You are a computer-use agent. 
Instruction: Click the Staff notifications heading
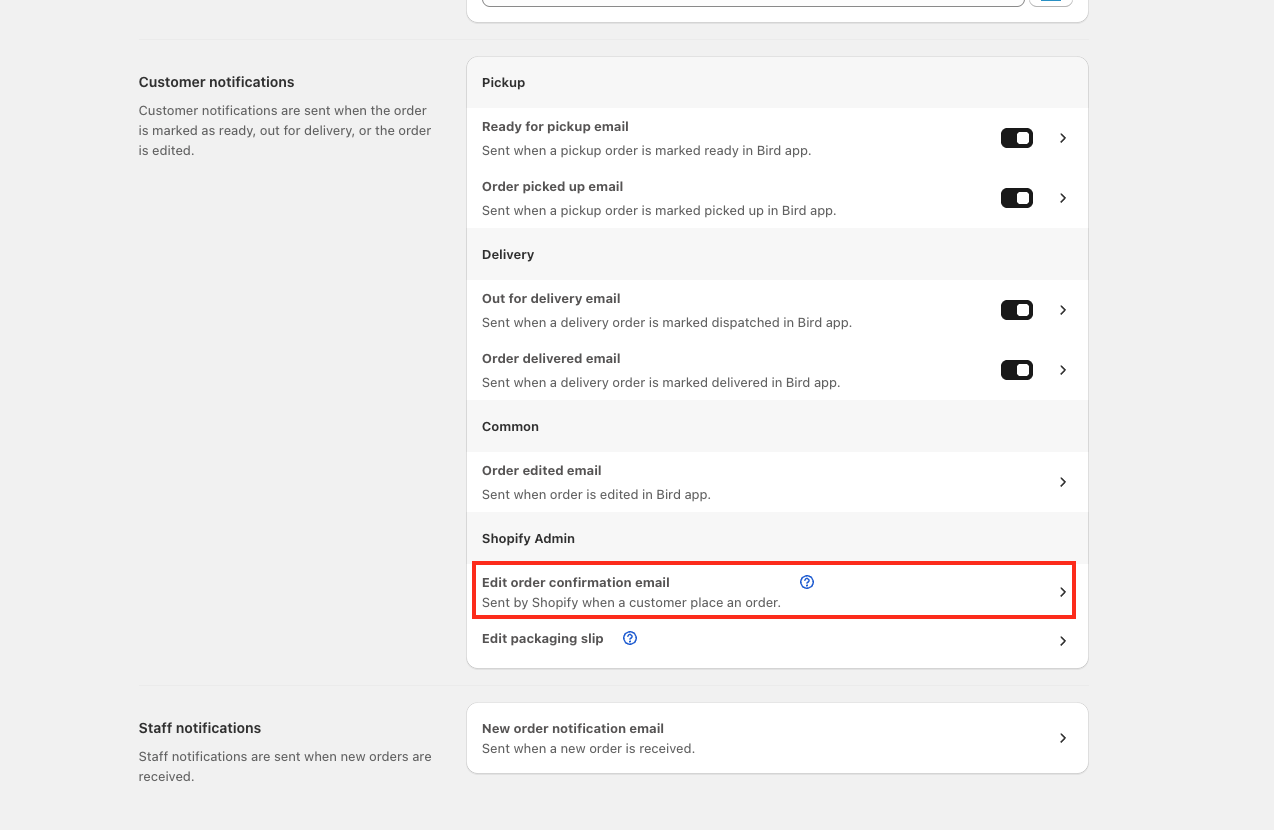tap(202, 728)
